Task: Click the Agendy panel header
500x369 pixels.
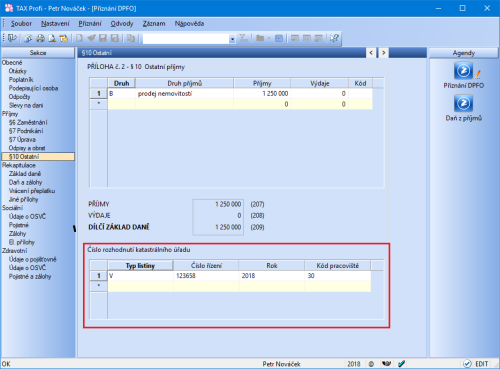Action: [464, 53]
